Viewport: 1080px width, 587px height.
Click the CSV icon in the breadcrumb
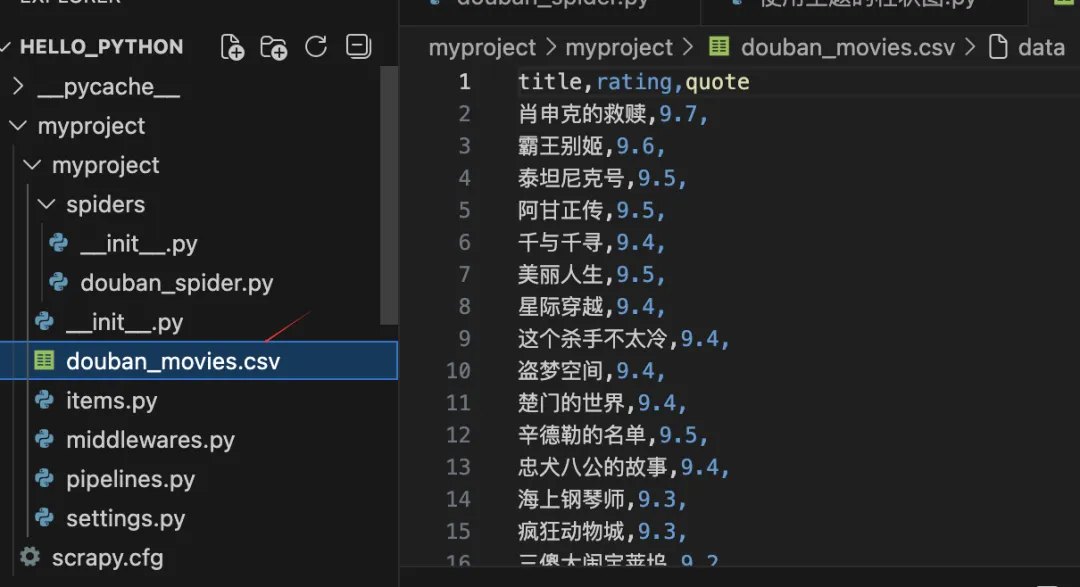719,46
